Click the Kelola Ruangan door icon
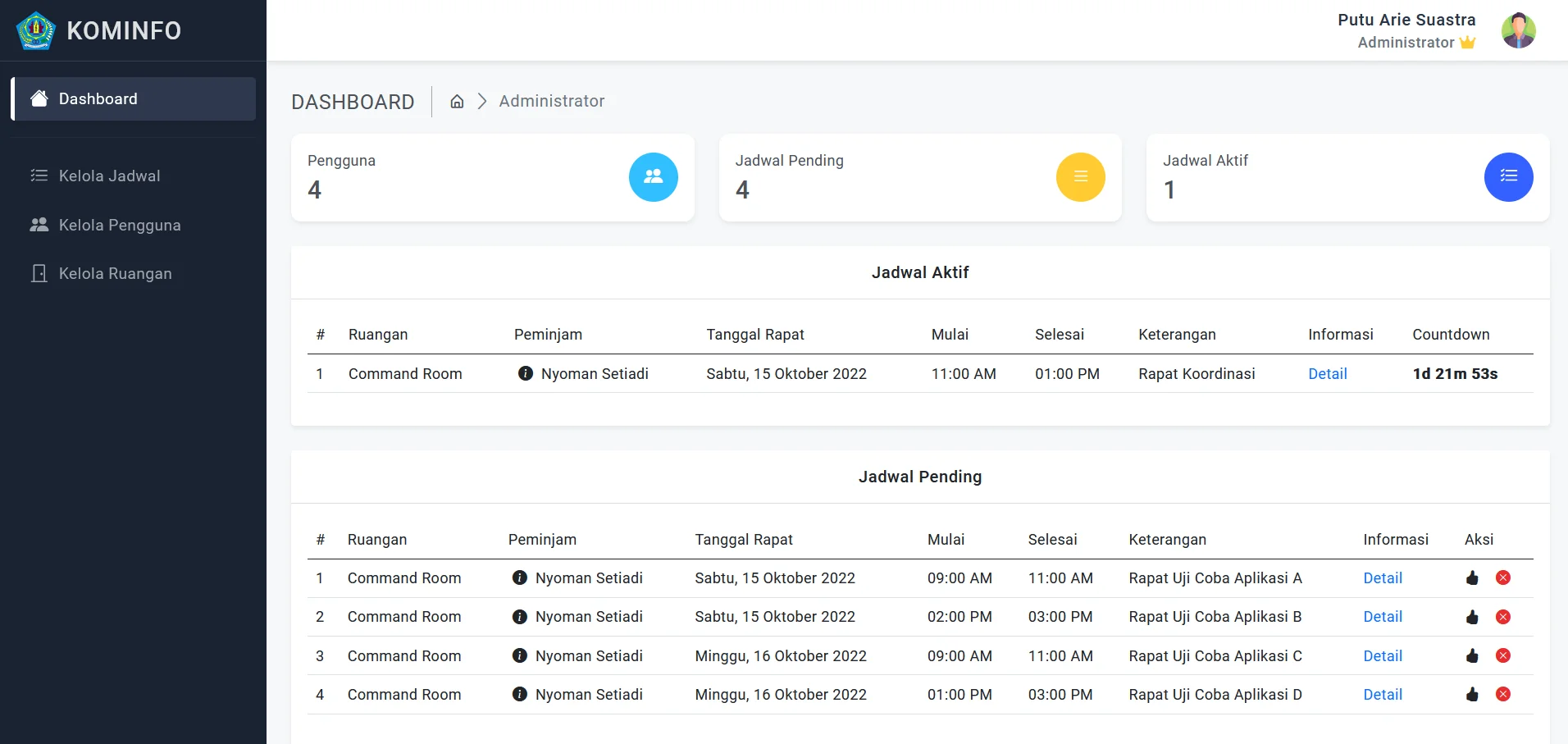1568x744 pixels. (38, 273)
